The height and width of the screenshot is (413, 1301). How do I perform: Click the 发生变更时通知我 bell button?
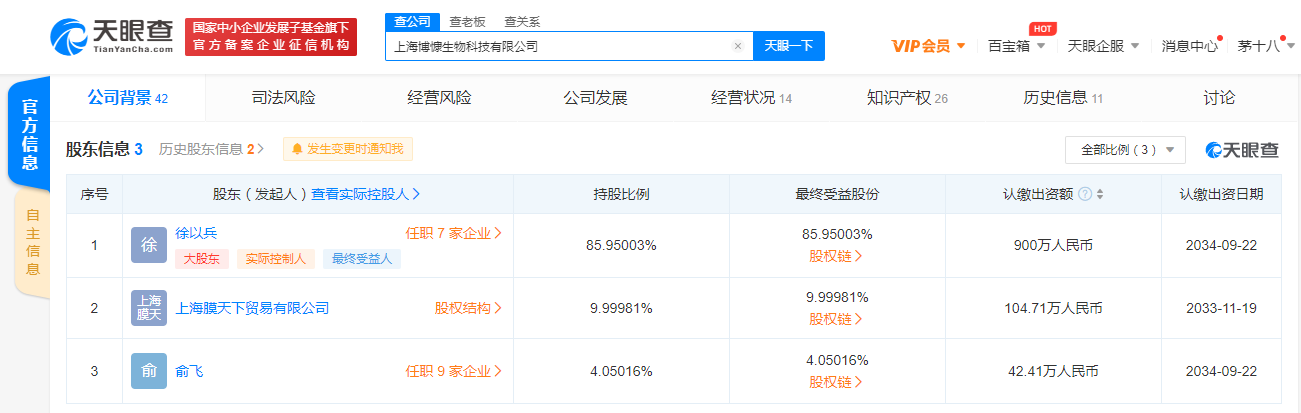click(348, 149)
